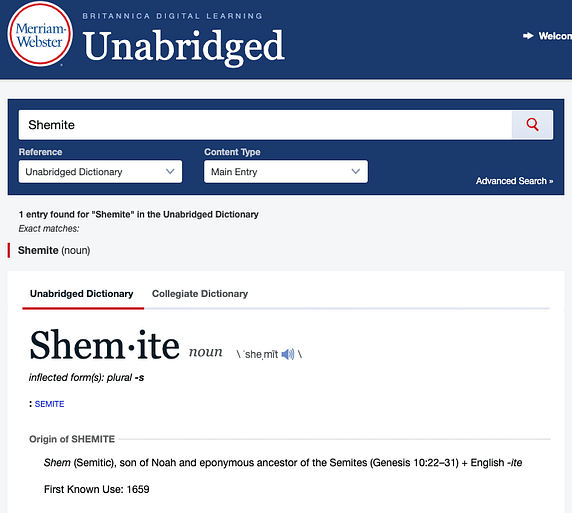The height and width of the screenshot is (513, 572).
Task: Select the Unabridged Dictionary tab
Action: [x=82, y=294]
